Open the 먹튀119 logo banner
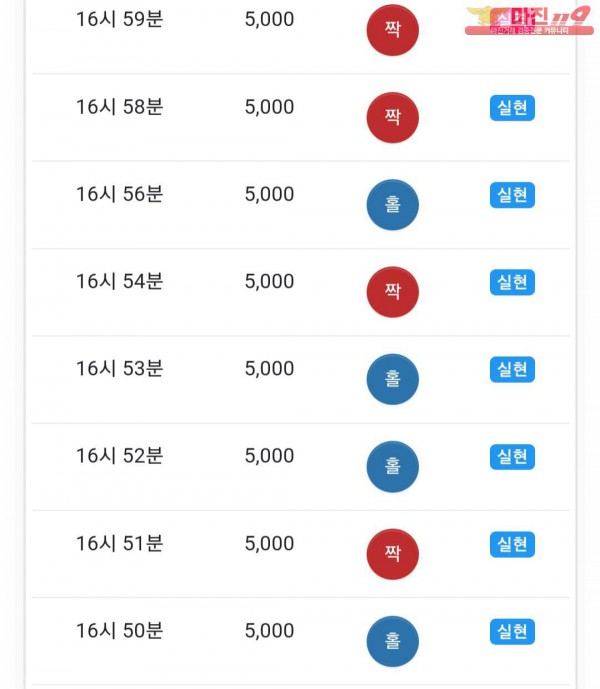 (x=529, y=21)
